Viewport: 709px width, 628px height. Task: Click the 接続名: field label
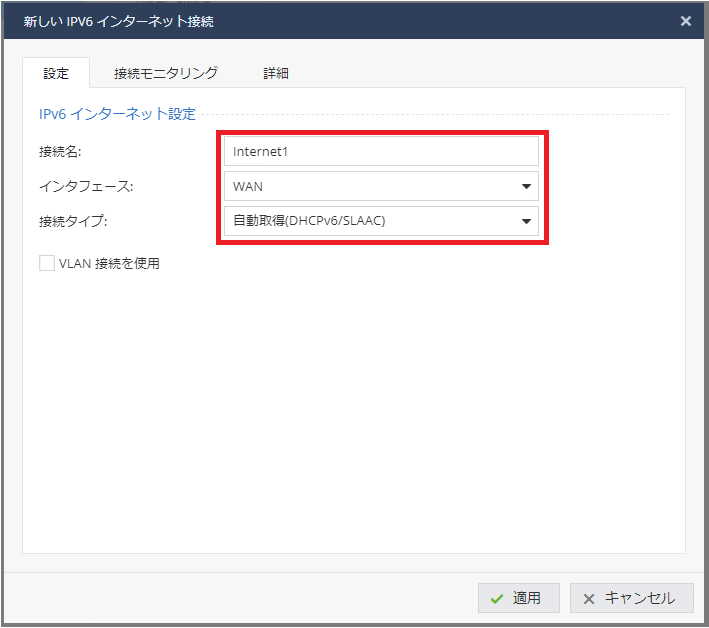point(60,151)
